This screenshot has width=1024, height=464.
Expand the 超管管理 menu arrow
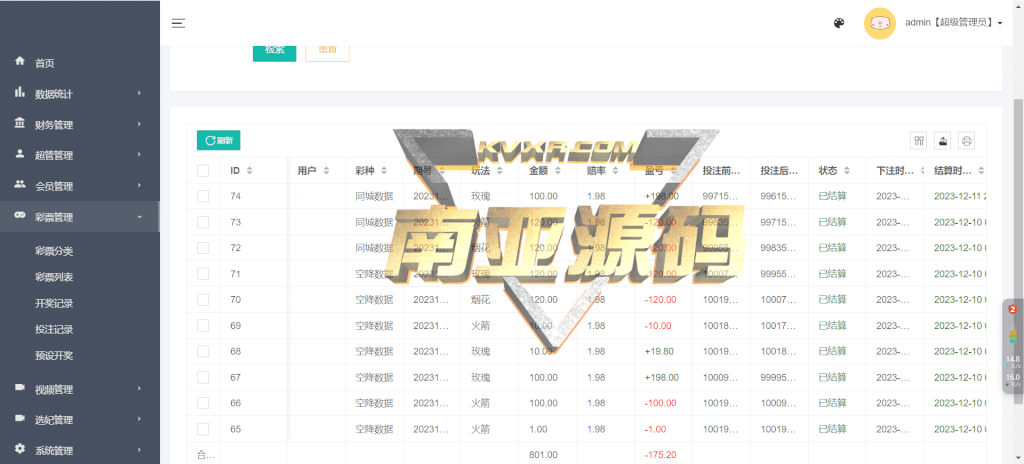tap(139, 155)
